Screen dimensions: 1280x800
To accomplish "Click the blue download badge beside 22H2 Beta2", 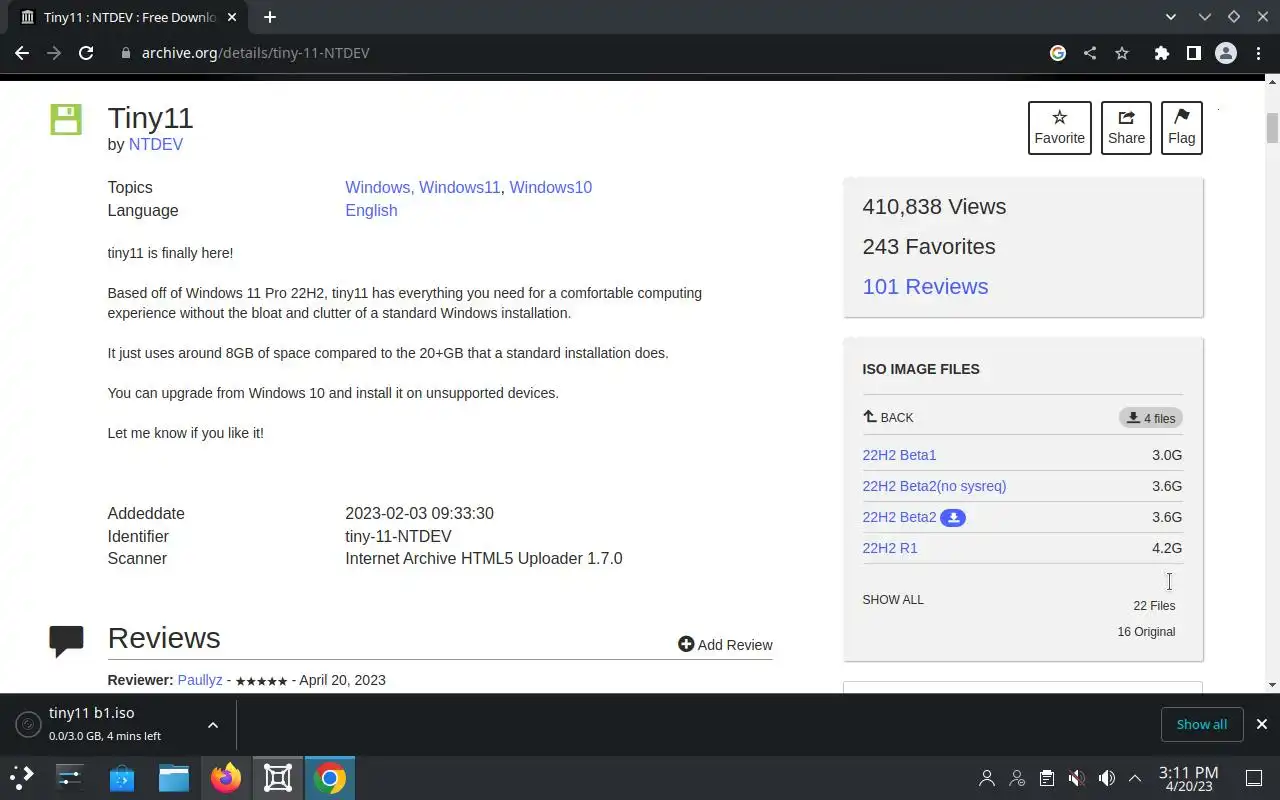I will pos(953,517).
